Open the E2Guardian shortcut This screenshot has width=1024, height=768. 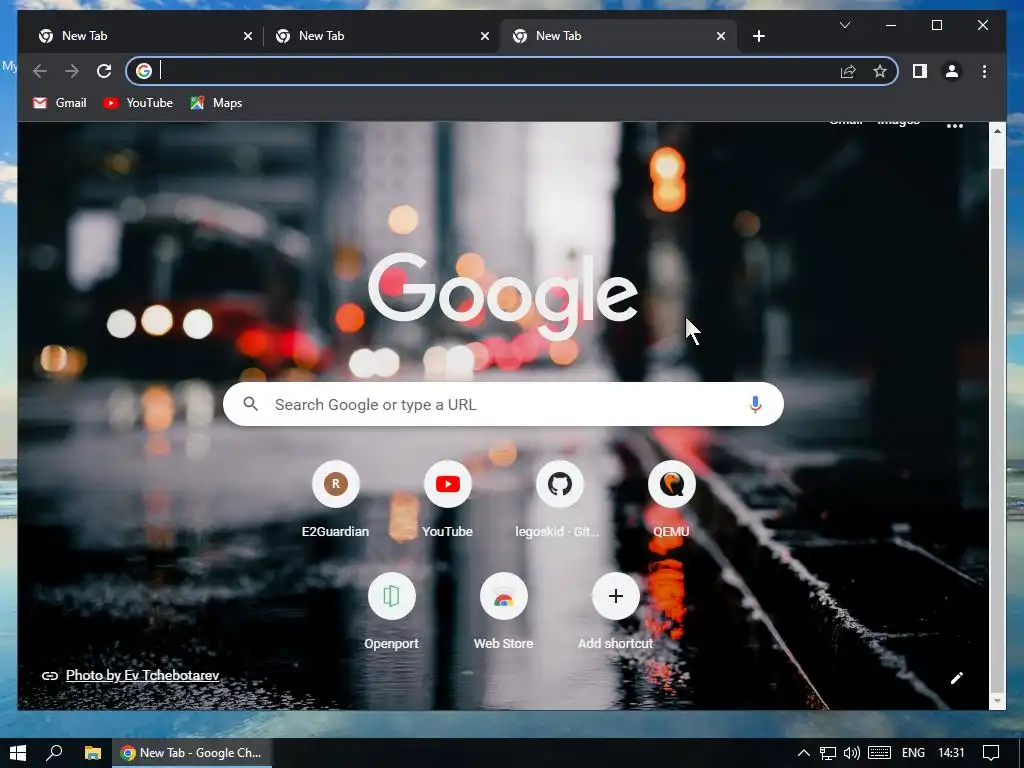(x=335, y=500)
